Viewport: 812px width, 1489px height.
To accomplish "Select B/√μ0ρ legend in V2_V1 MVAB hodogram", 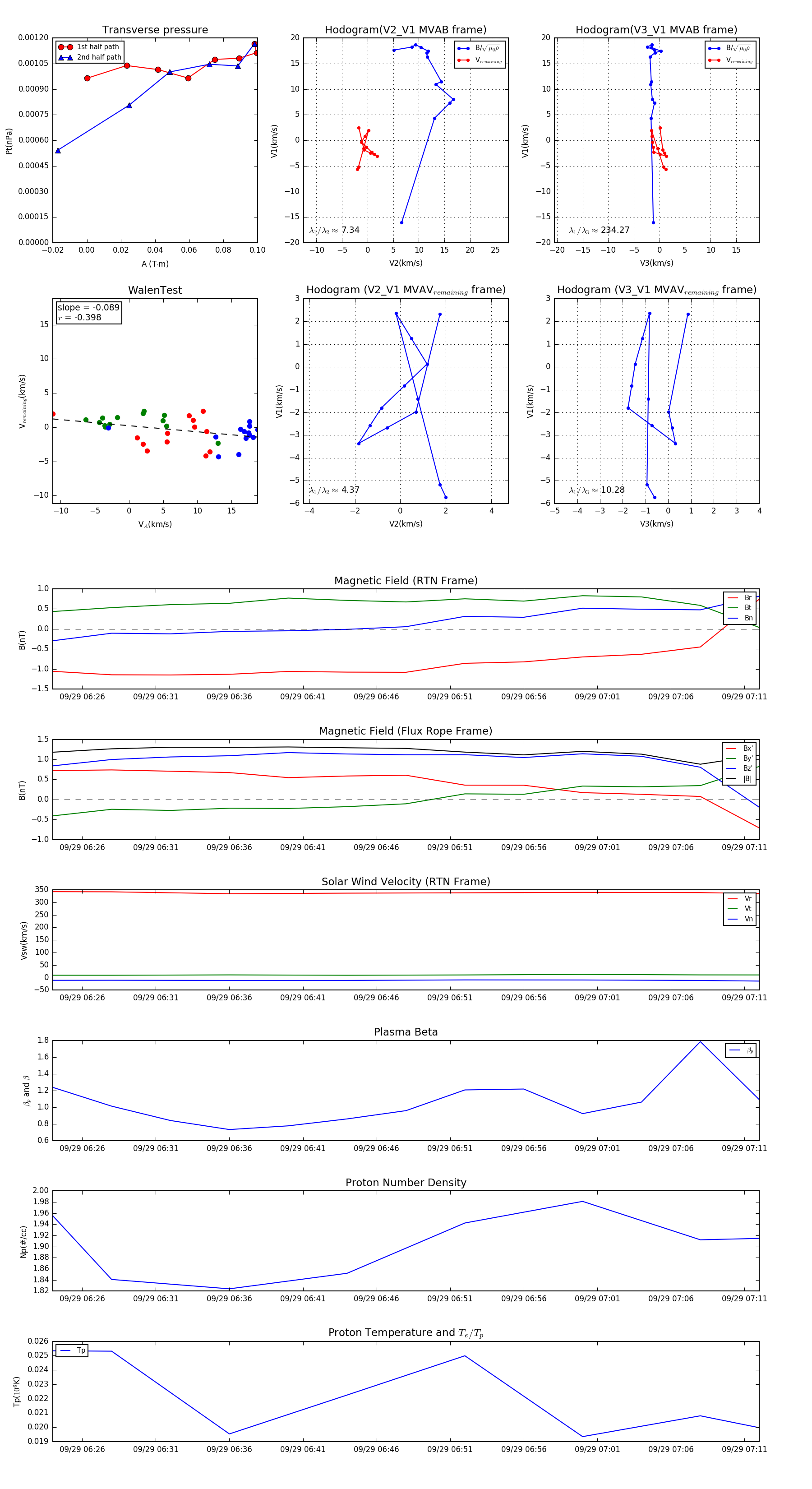I will click(480, 48).
